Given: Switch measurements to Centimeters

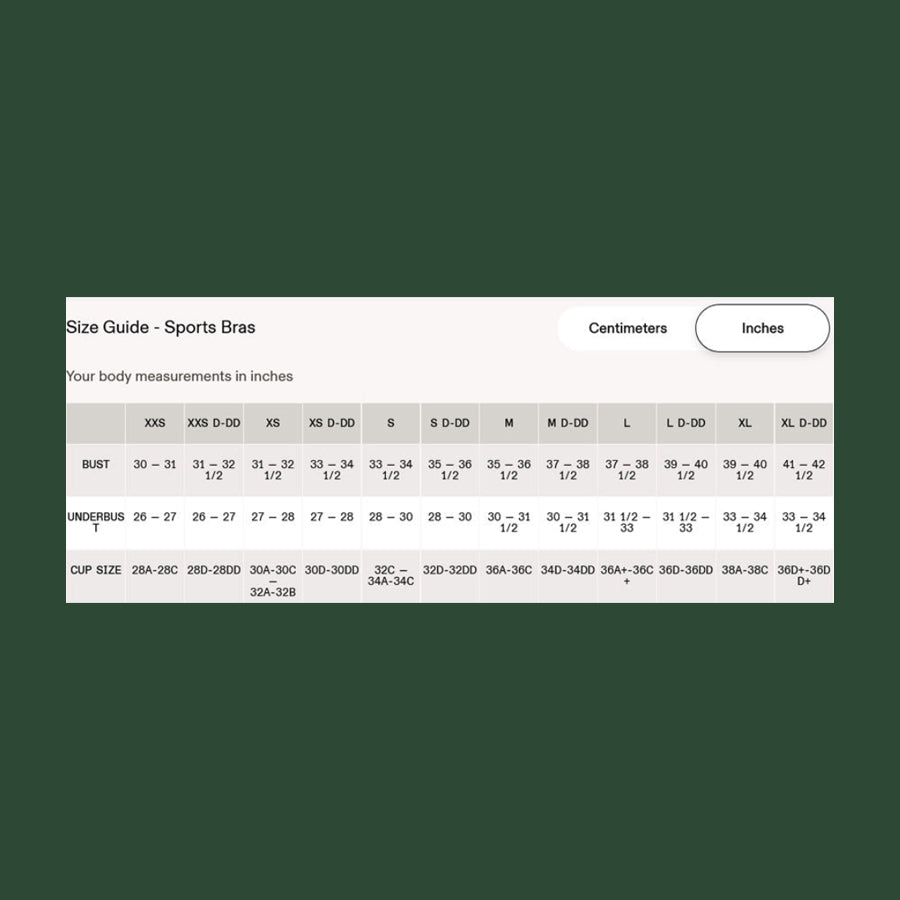Looking at the screenshot, I should pyautogui.click(x=627, y=328).
